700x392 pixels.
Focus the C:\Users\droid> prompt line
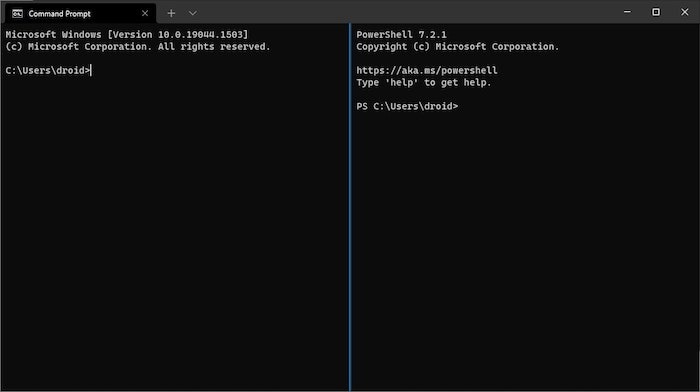[48, 71]
